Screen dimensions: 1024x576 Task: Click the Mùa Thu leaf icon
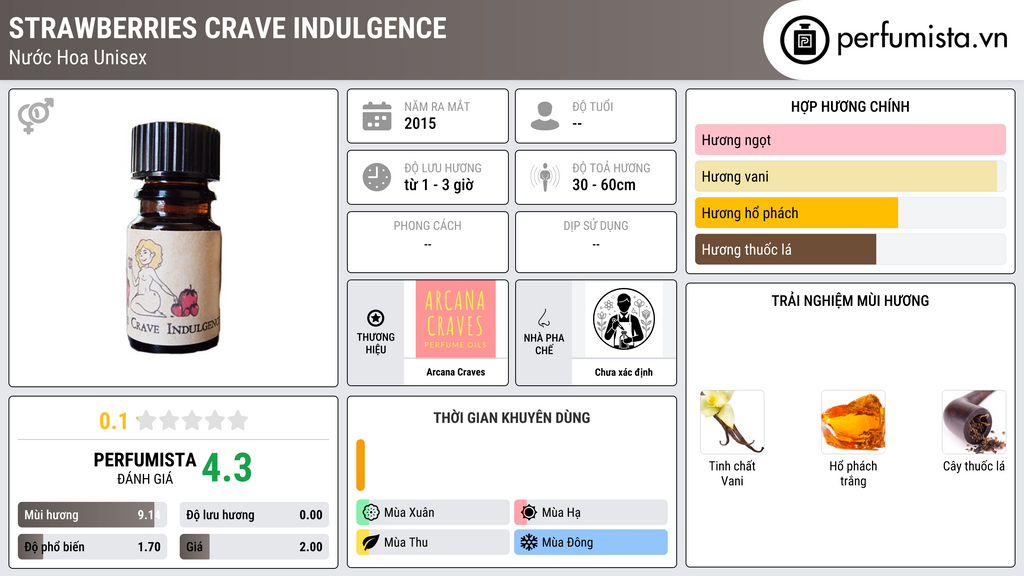click(x=371, y=542)
